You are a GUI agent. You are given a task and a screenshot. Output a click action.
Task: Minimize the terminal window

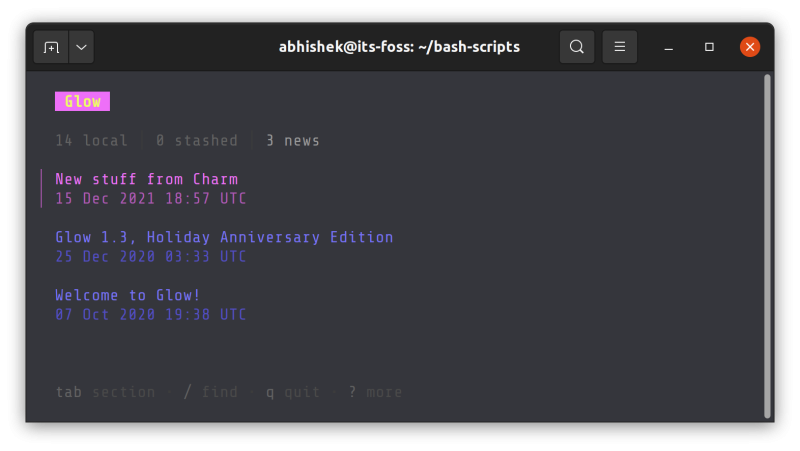pos(668,47)
